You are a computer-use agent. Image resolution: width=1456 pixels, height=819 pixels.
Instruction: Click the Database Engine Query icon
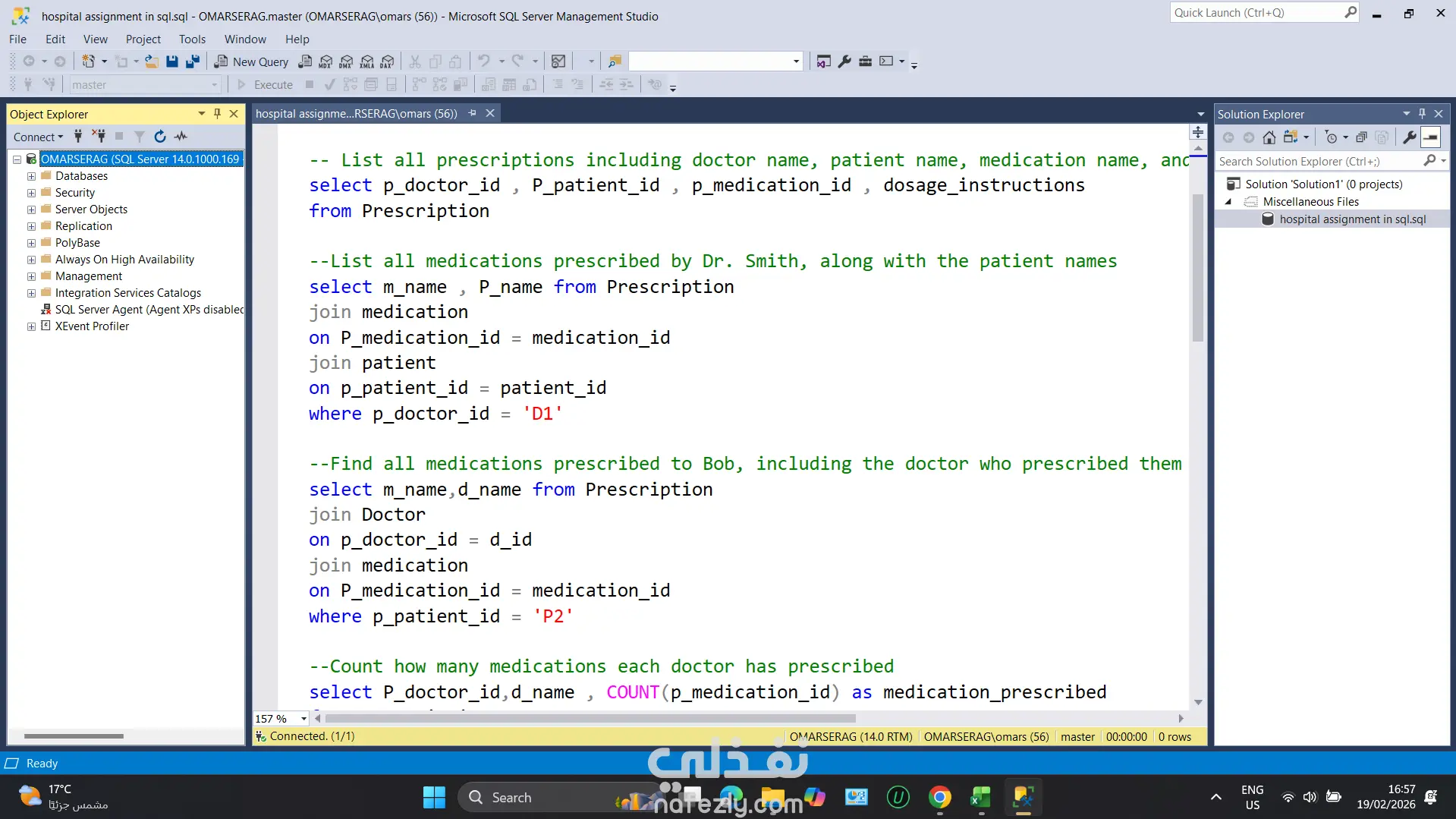click(x=305, y=61)
